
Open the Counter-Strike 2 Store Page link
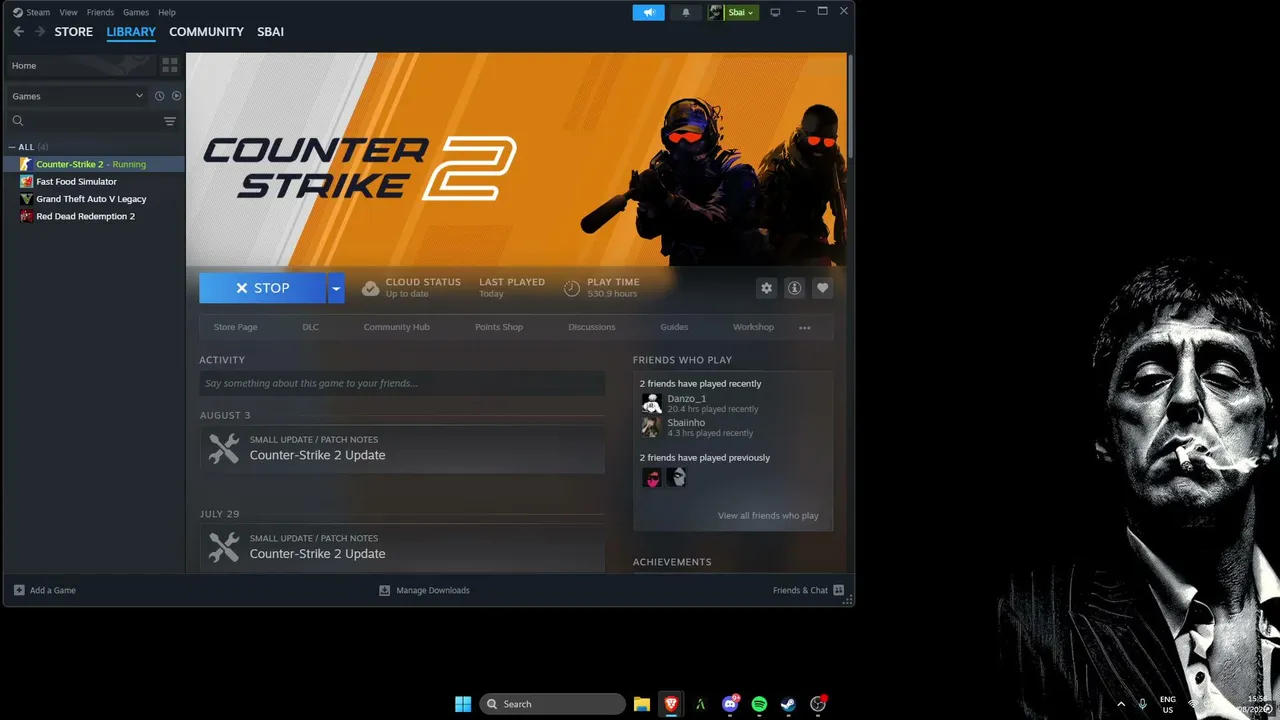tap(235, 327)
